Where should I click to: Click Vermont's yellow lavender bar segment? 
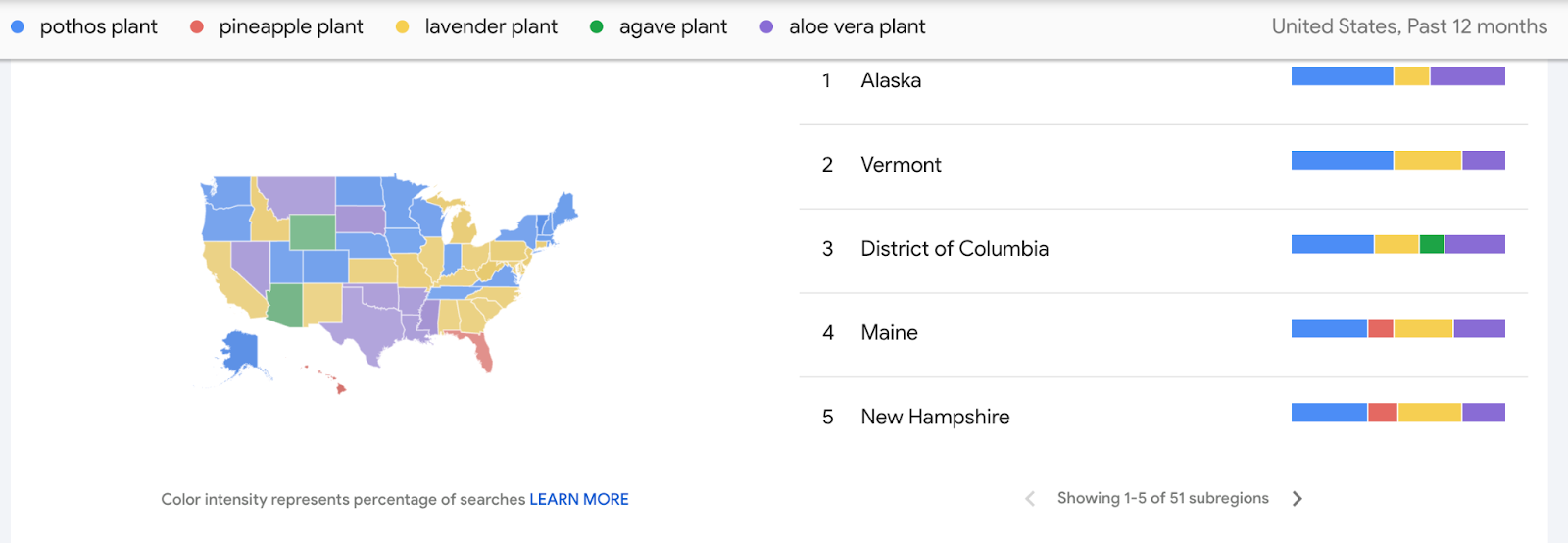[1428, 160]
